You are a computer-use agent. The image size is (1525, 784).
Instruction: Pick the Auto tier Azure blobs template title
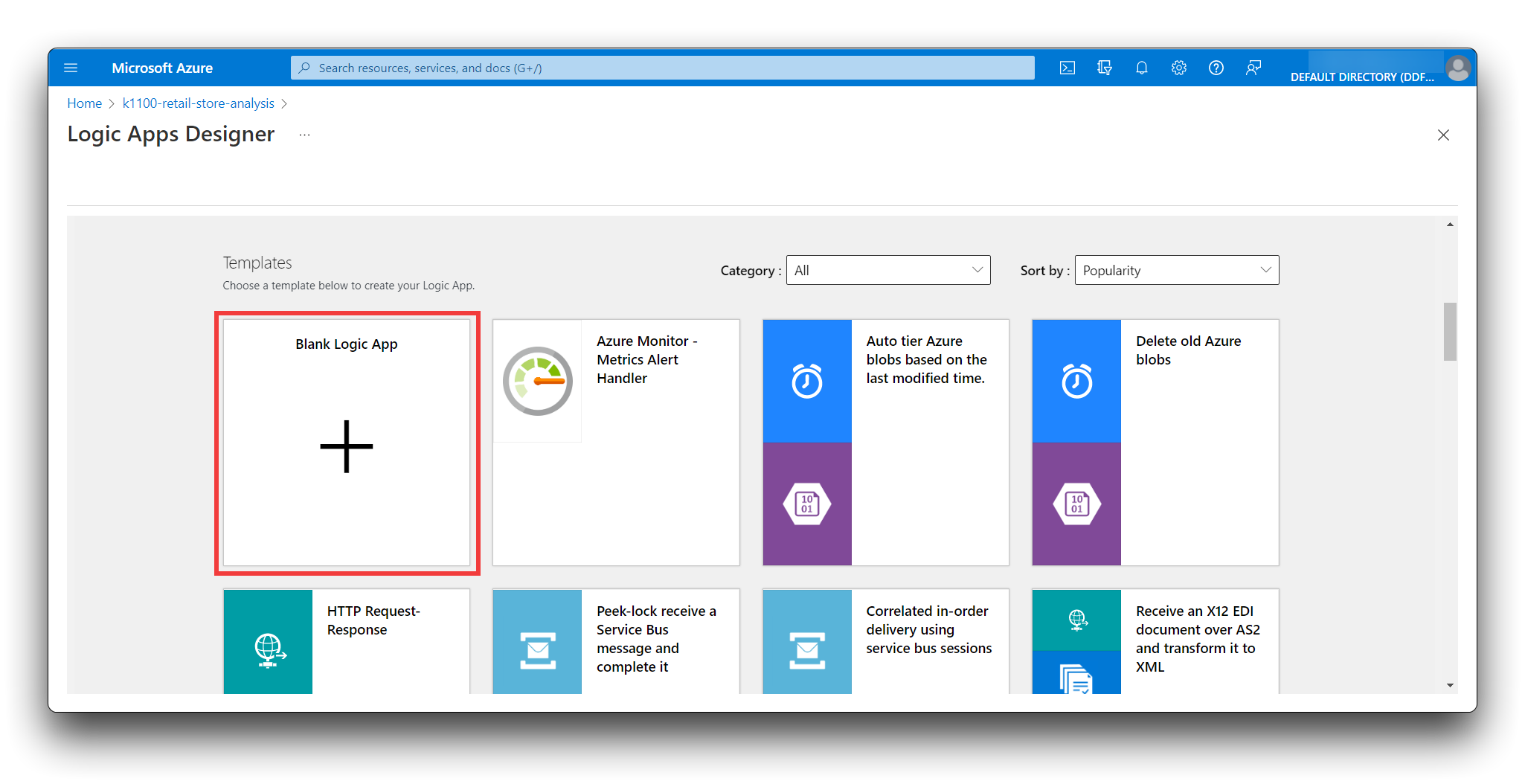point(926,359)
